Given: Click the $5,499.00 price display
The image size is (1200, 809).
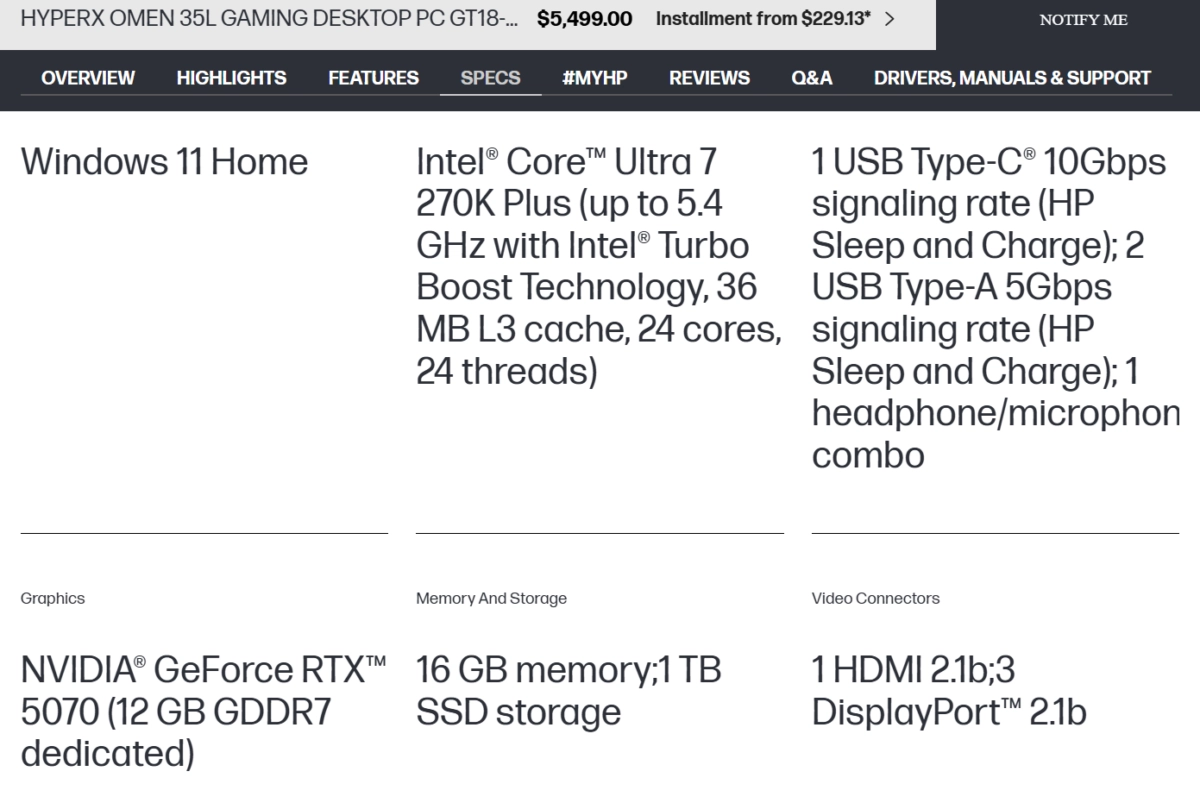Looking at the screenshot, I should pyautogui.click(x=585, y=18).
